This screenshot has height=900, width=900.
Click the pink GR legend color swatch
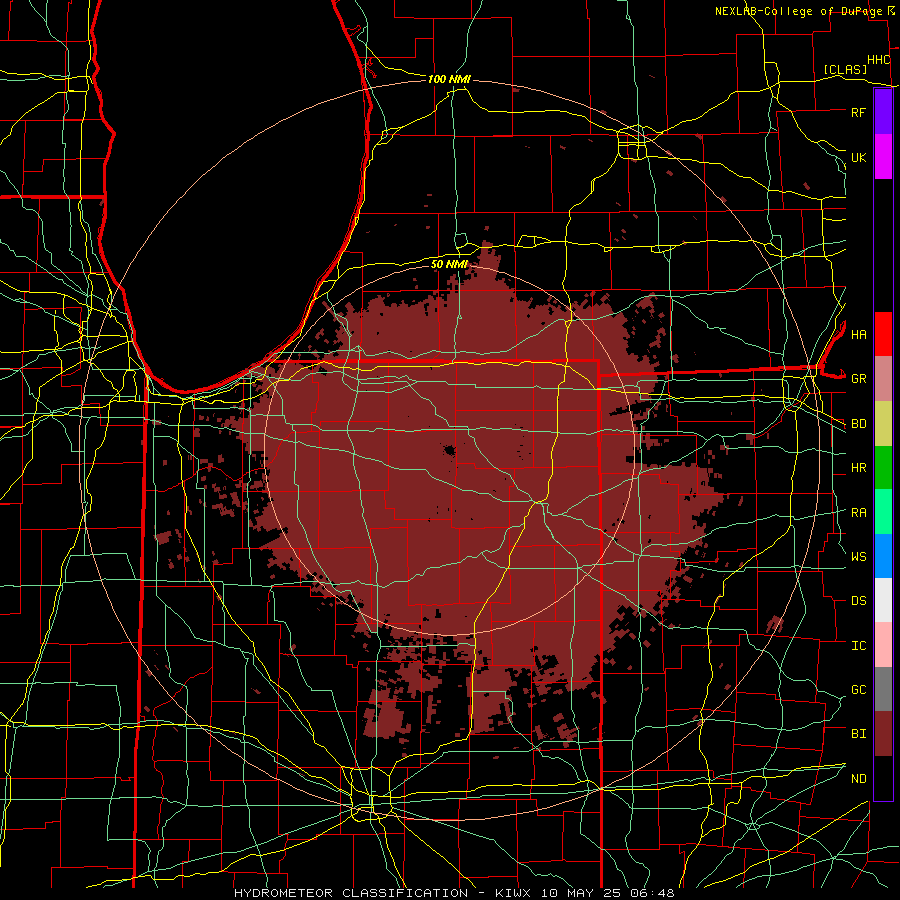click(x=883, y=379)
